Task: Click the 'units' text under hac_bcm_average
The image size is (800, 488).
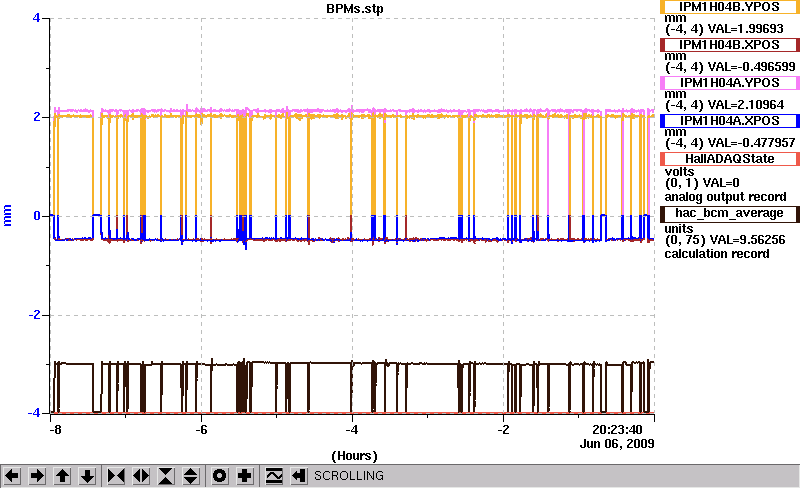Action: click(679, 229)
